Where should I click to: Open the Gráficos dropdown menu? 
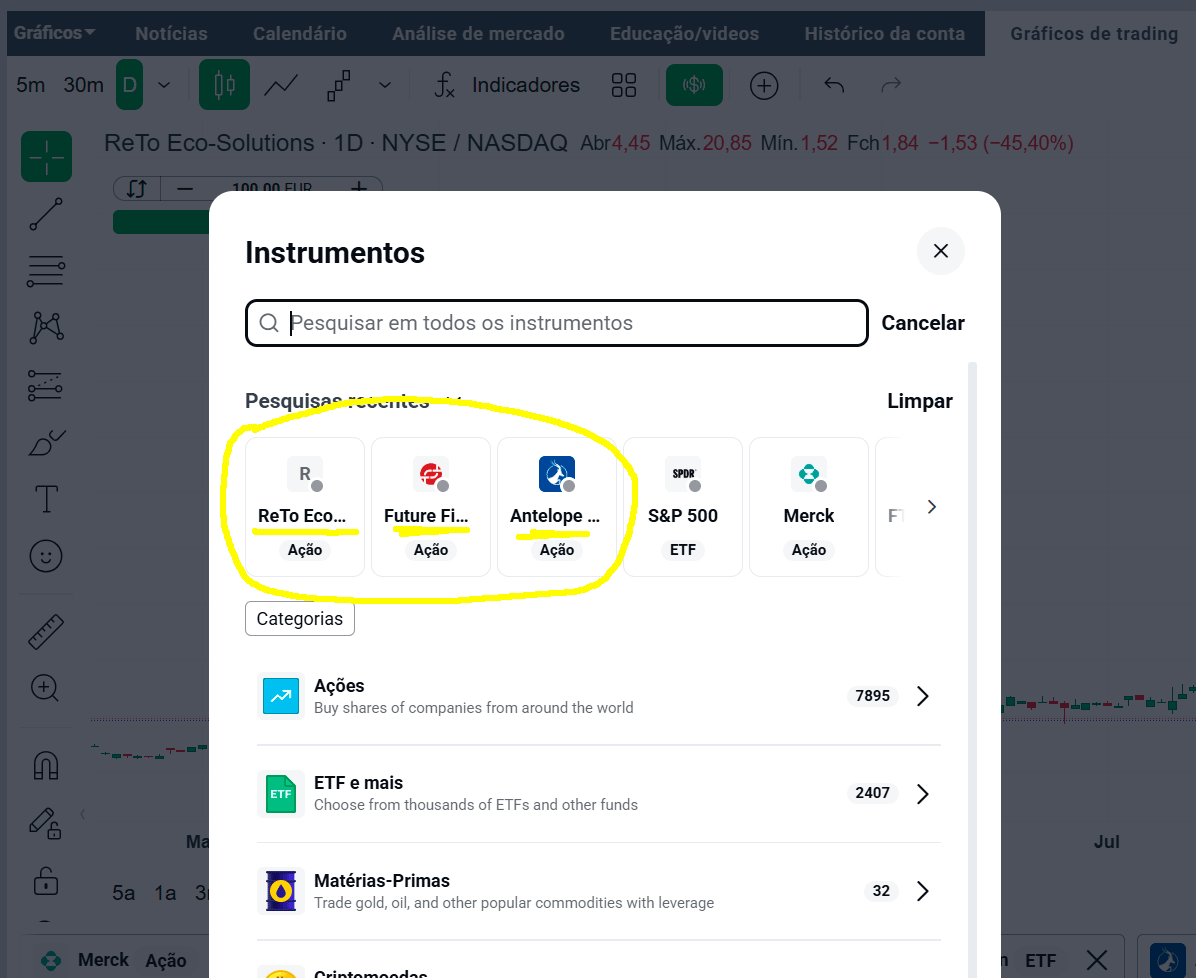click(x=54, y=33)
